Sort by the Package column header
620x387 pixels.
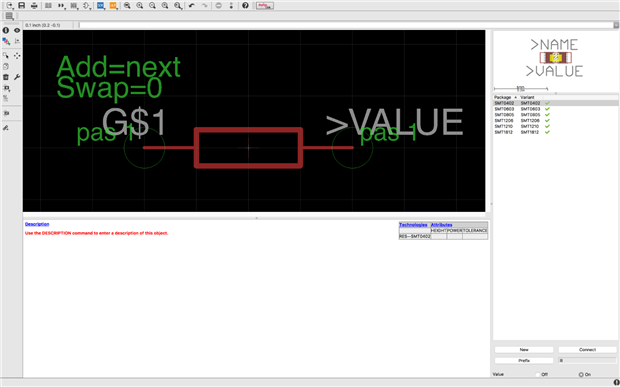tap(506, 97)
